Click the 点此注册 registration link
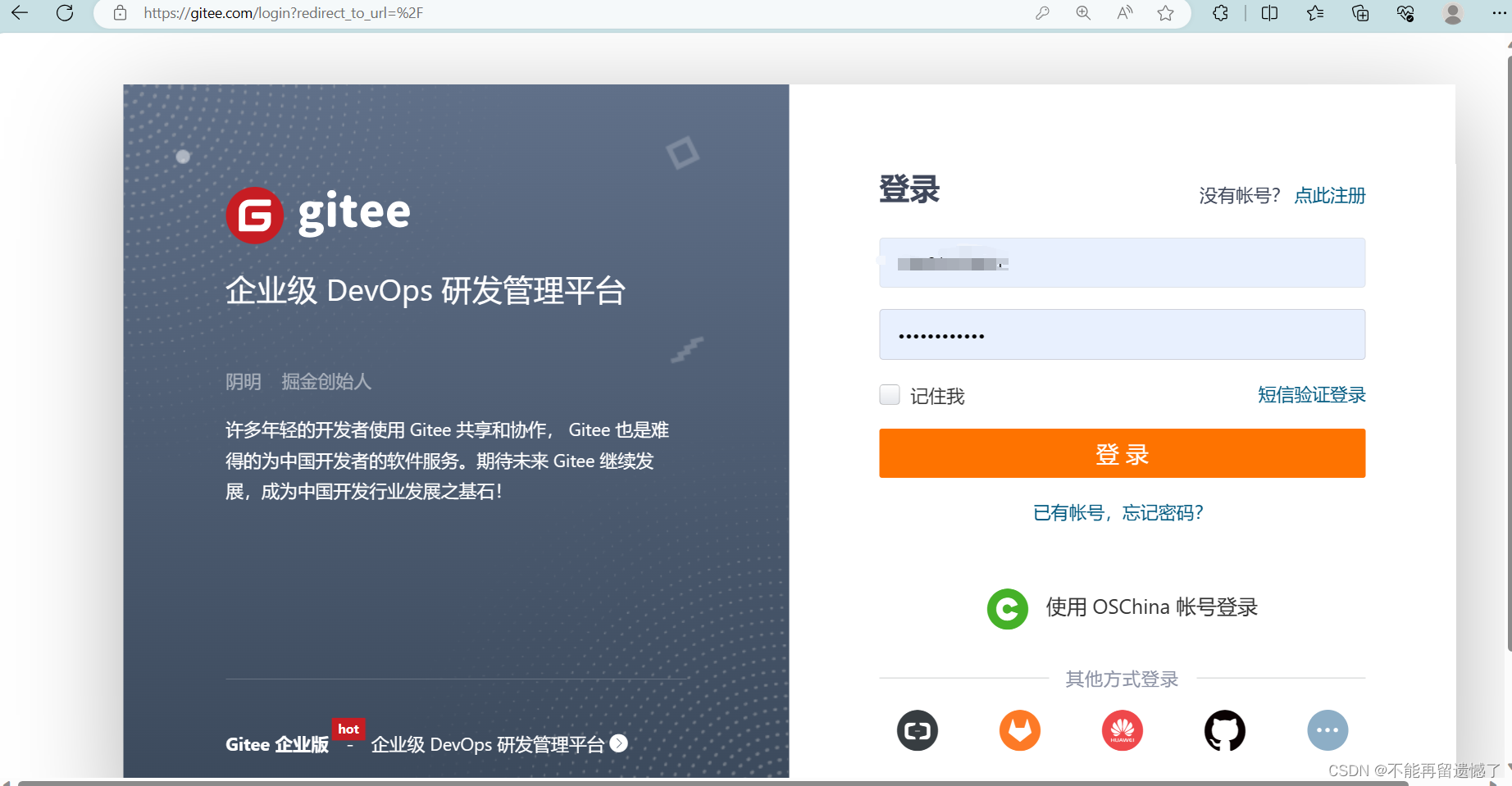1512x786 pixels. pyautogui.click(x=1329, y=196)
